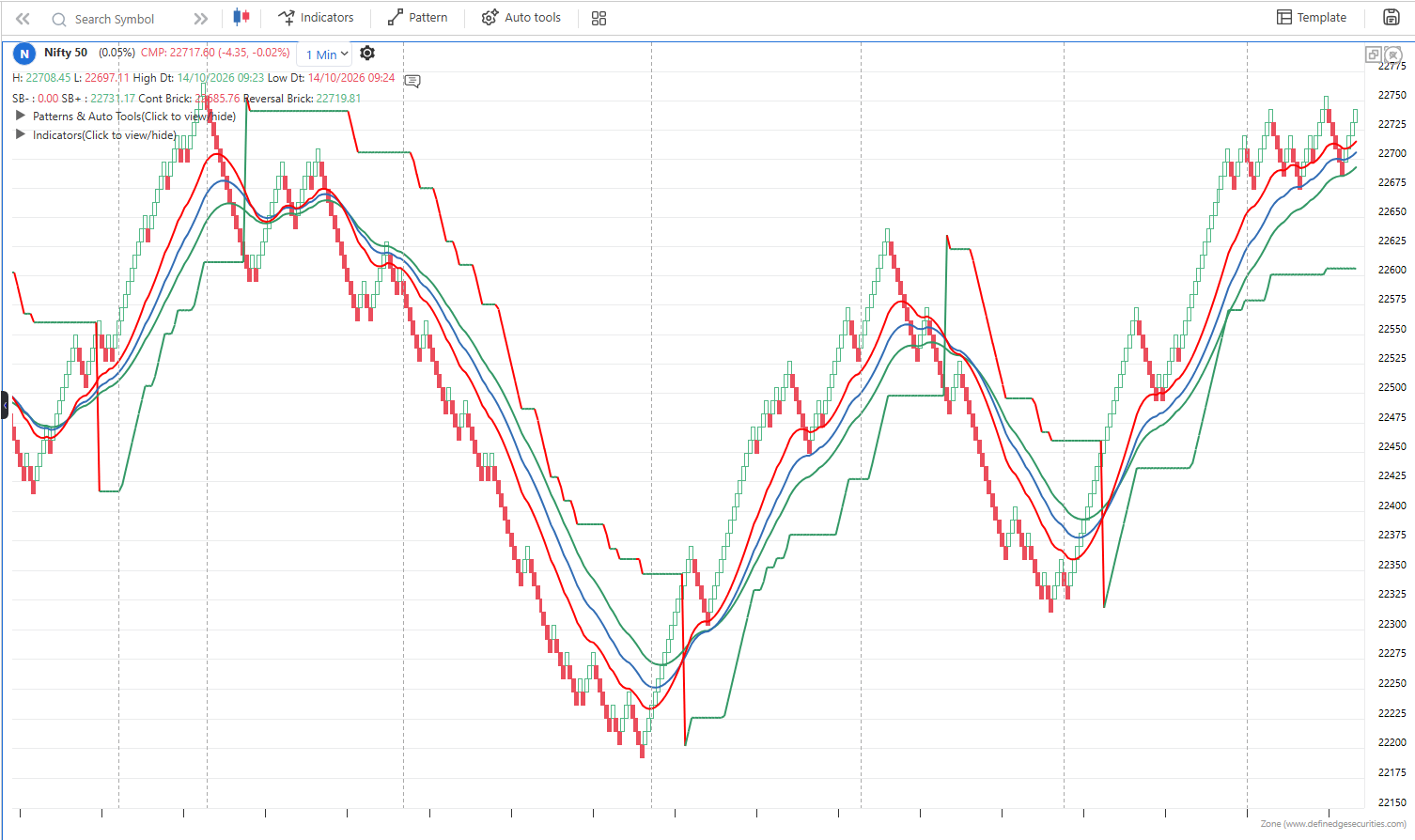Go to next symbol with double-right chevron

click(x=200, y=19)
